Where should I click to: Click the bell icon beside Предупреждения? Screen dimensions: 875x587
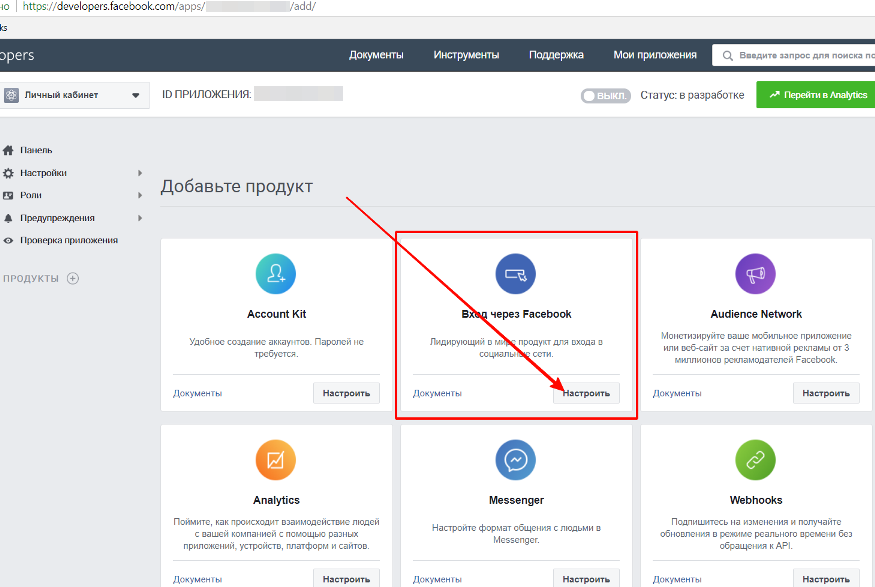(x=8, y=218)
